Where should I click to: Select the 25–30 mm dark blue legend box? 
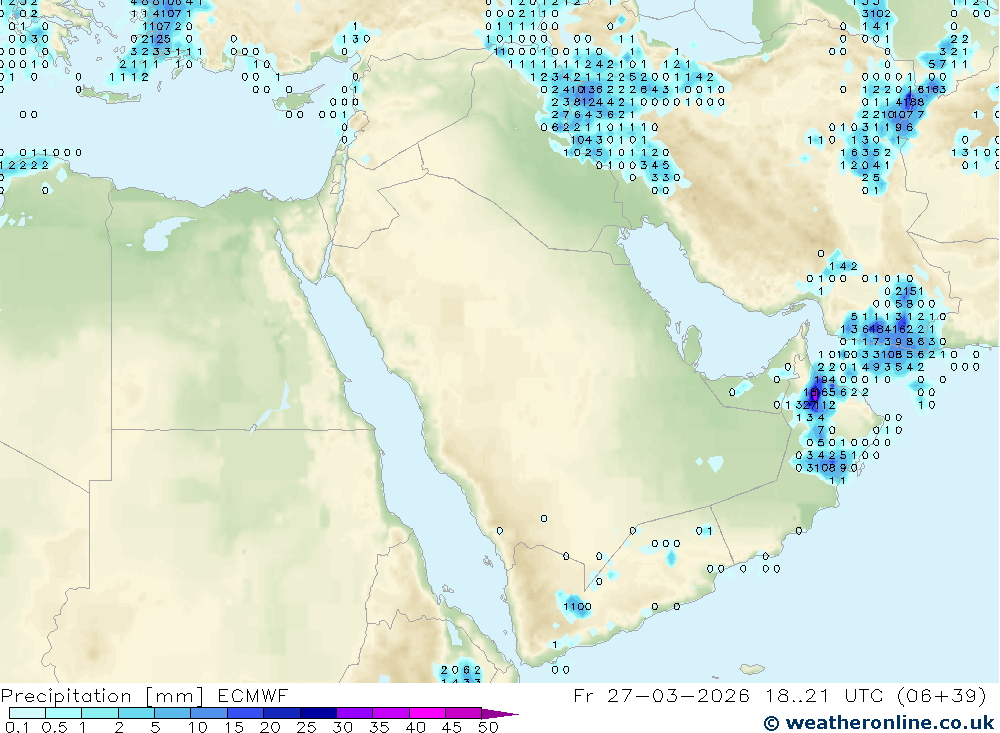(x=318, y=713)
